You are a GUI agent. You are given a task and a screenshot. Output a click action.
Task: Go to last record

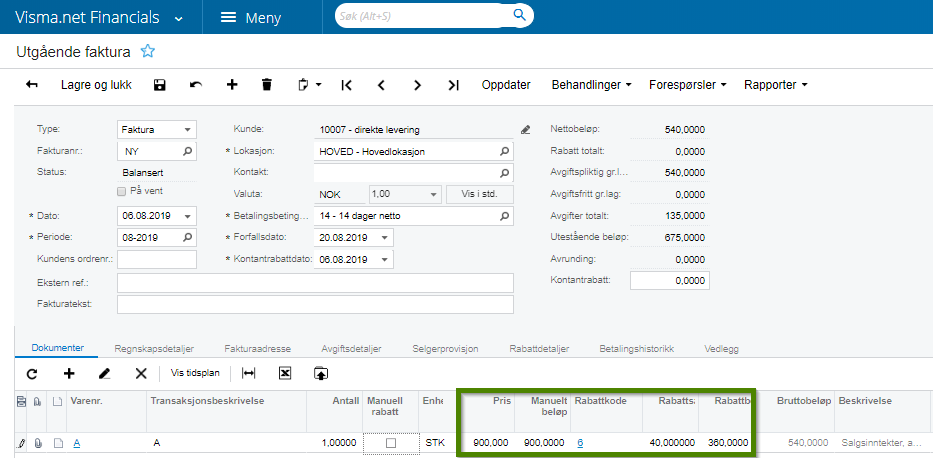point(453,85)
